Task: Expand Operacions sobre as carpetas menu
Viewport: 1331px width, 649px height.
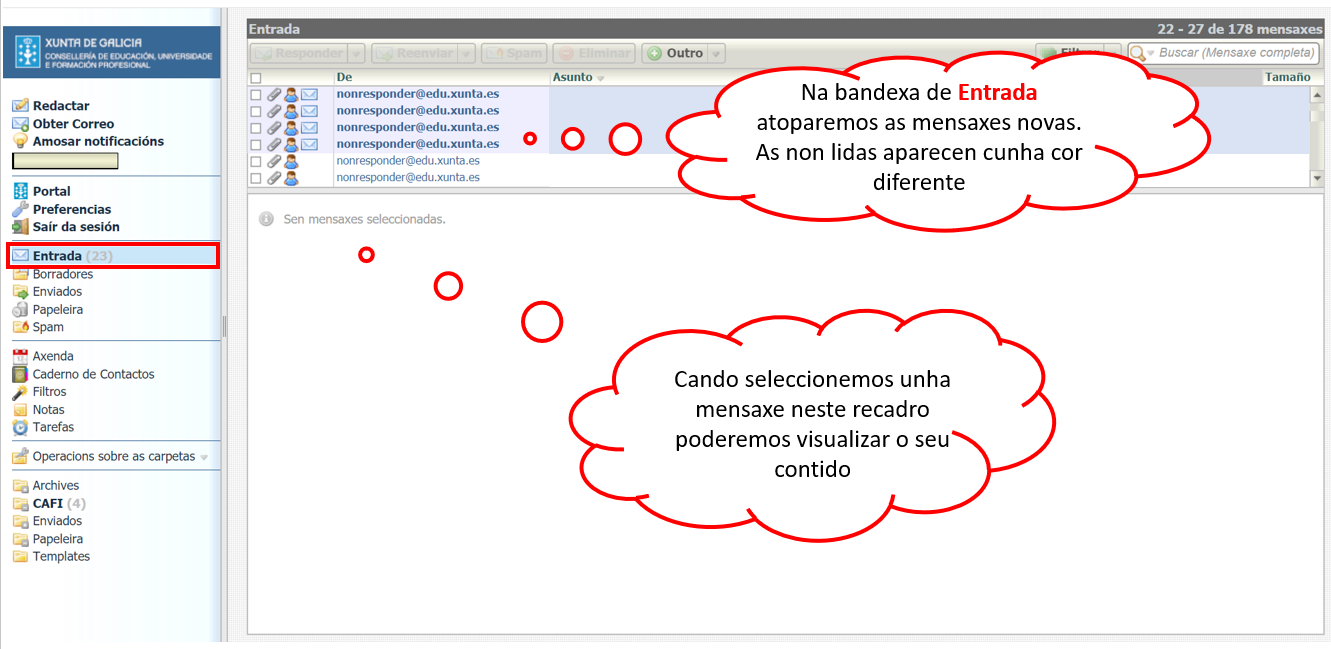Action: [205, 457]
